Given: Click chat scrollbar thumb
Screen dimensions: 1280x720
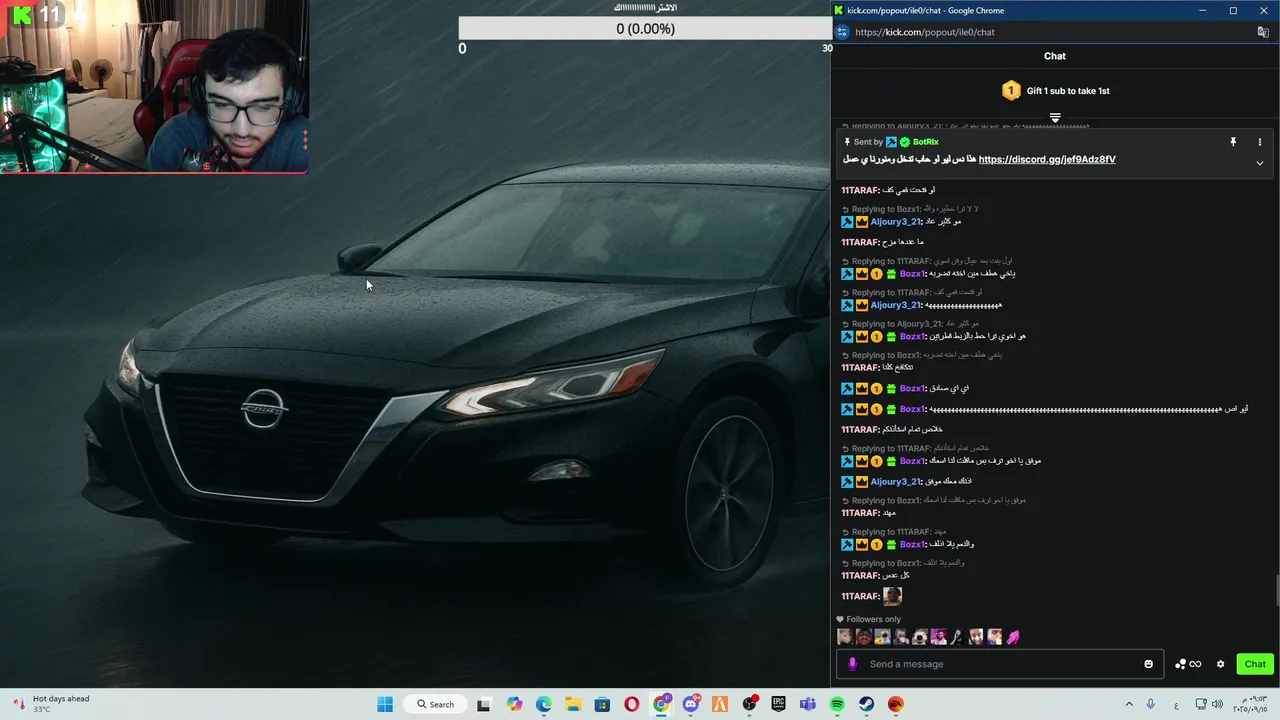Looking at the screenshot, I should (1275, 590).
